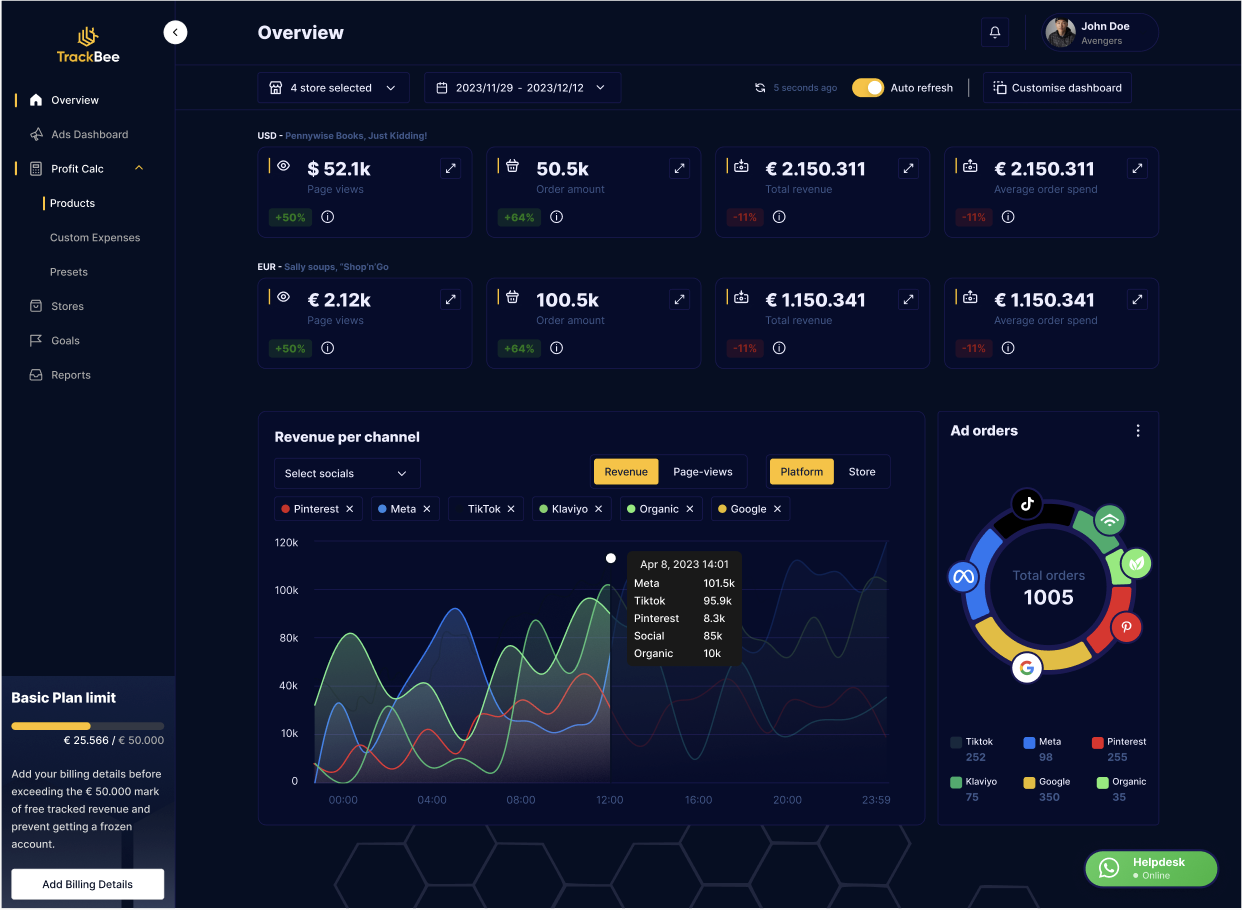
Task: Collapse the Profit Calc submenu
Action: tap(139, 168)
